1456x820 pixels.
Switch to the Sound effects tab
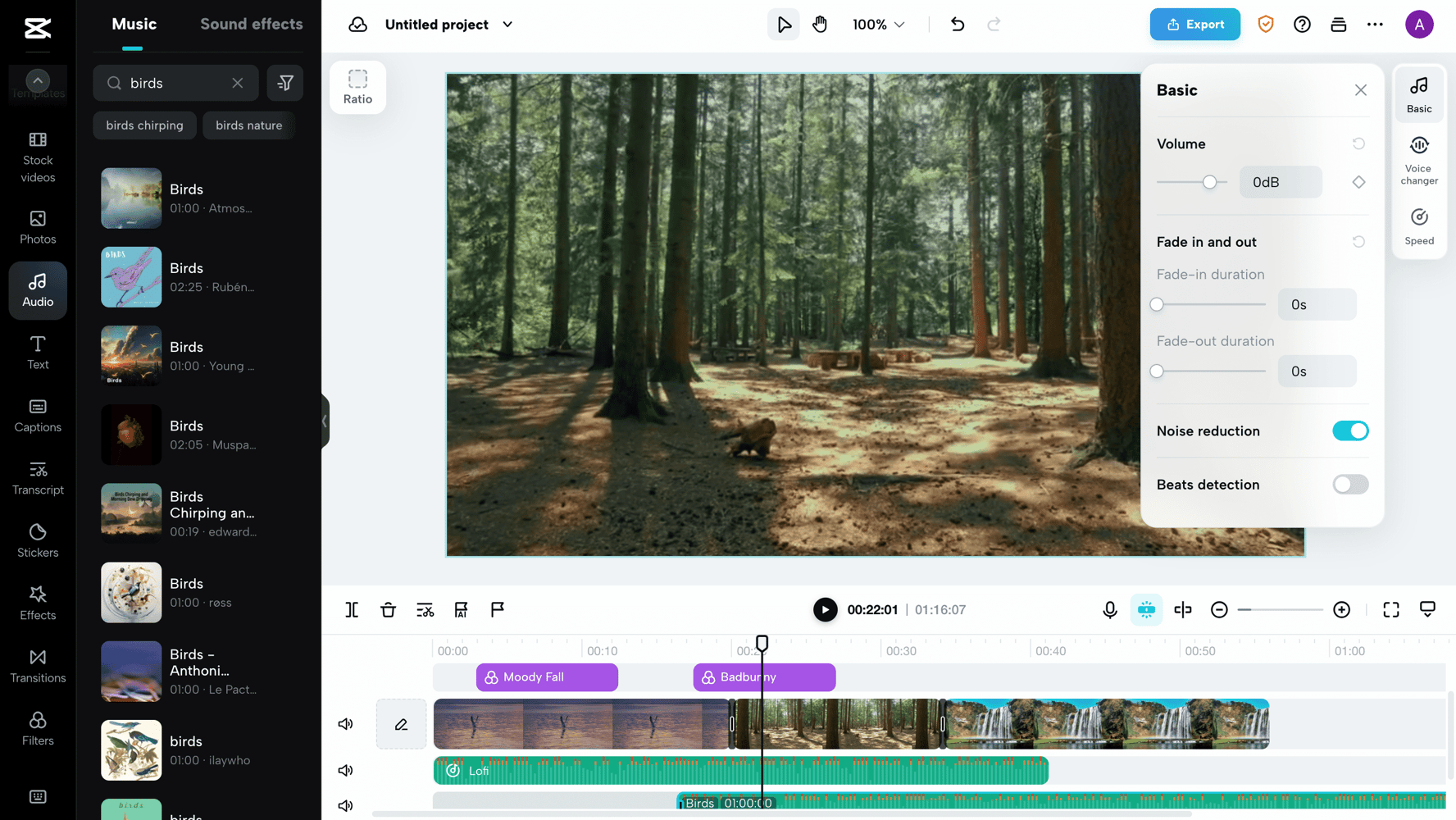[252, 24]
